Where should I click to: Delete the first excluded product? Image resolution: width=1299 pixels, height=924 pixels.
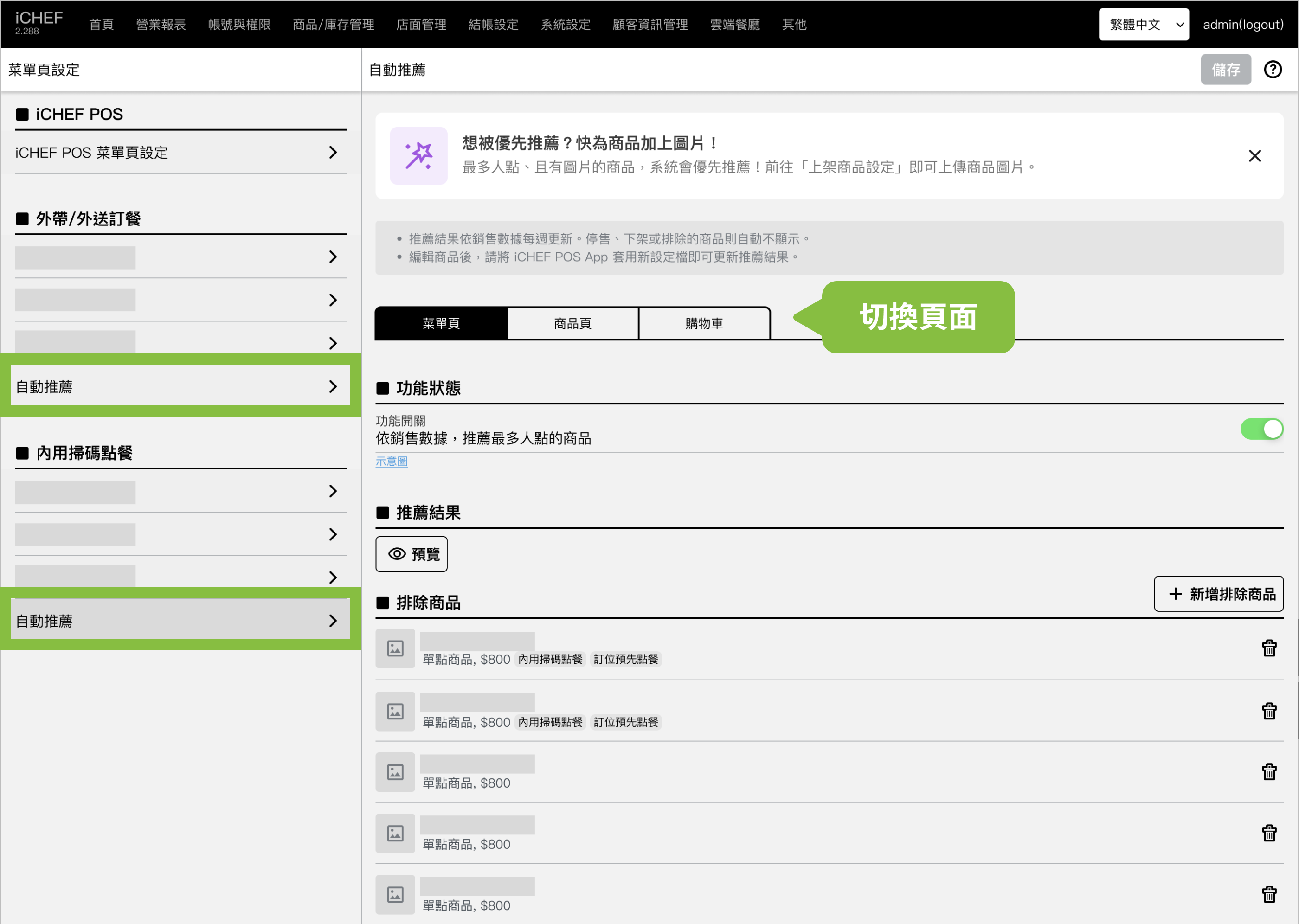1269,648
